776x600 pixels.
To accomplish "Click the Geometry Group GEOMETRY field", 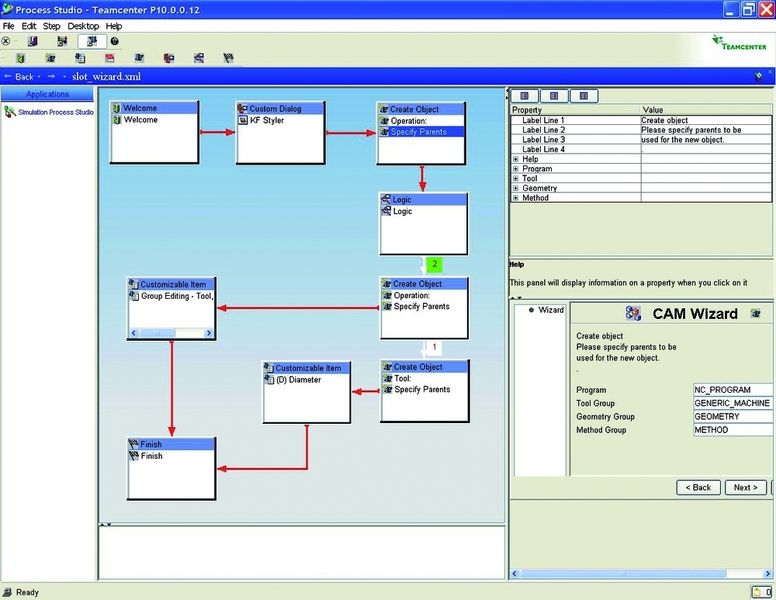I will pyautogui.click(x=733, y=416).
